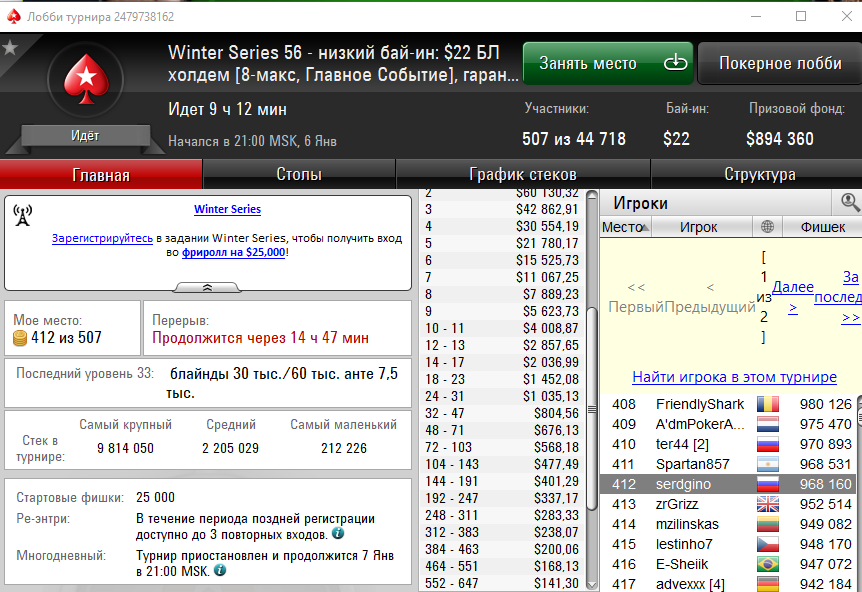Open the Столы tab

point(299,174)
